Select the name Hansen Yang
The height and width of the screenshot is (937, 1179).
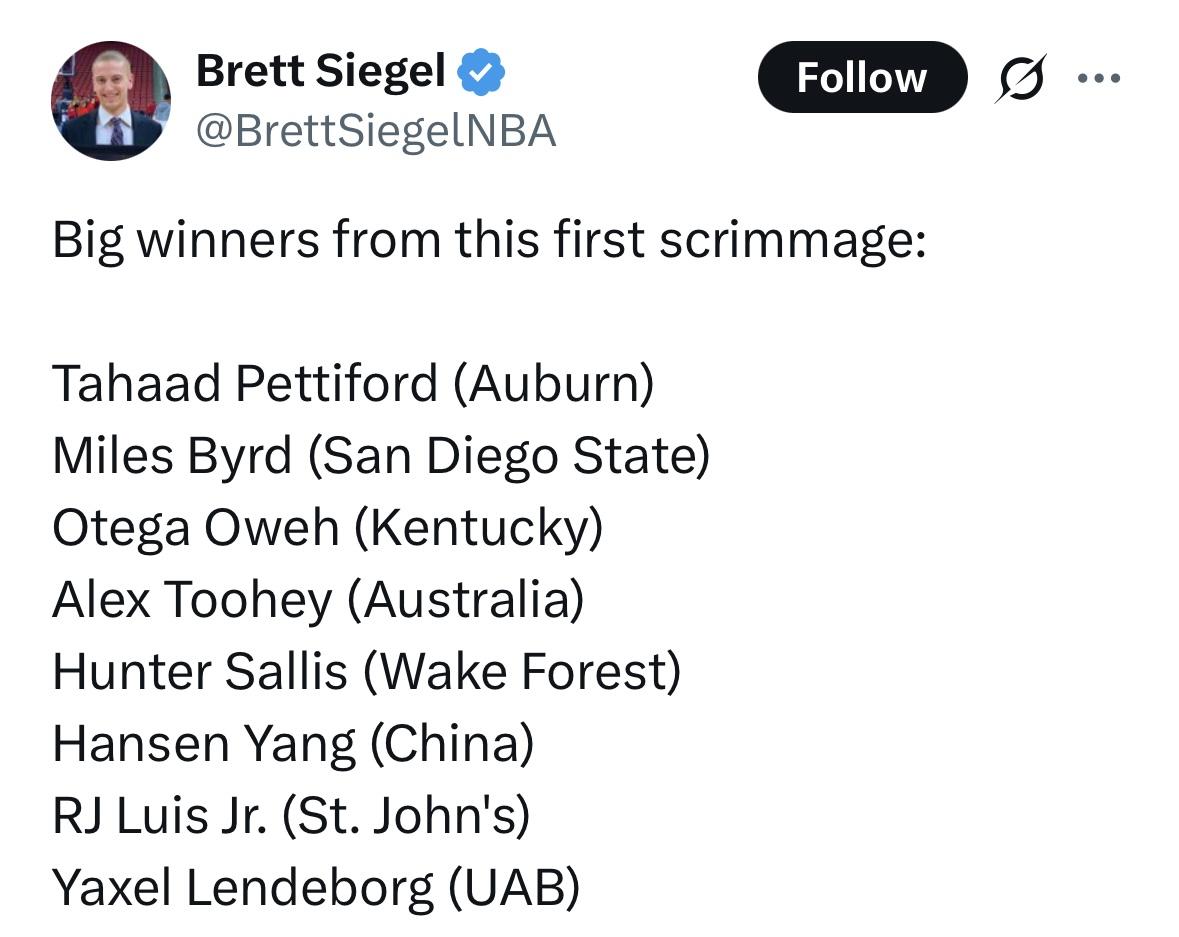[x=203, y=744]
